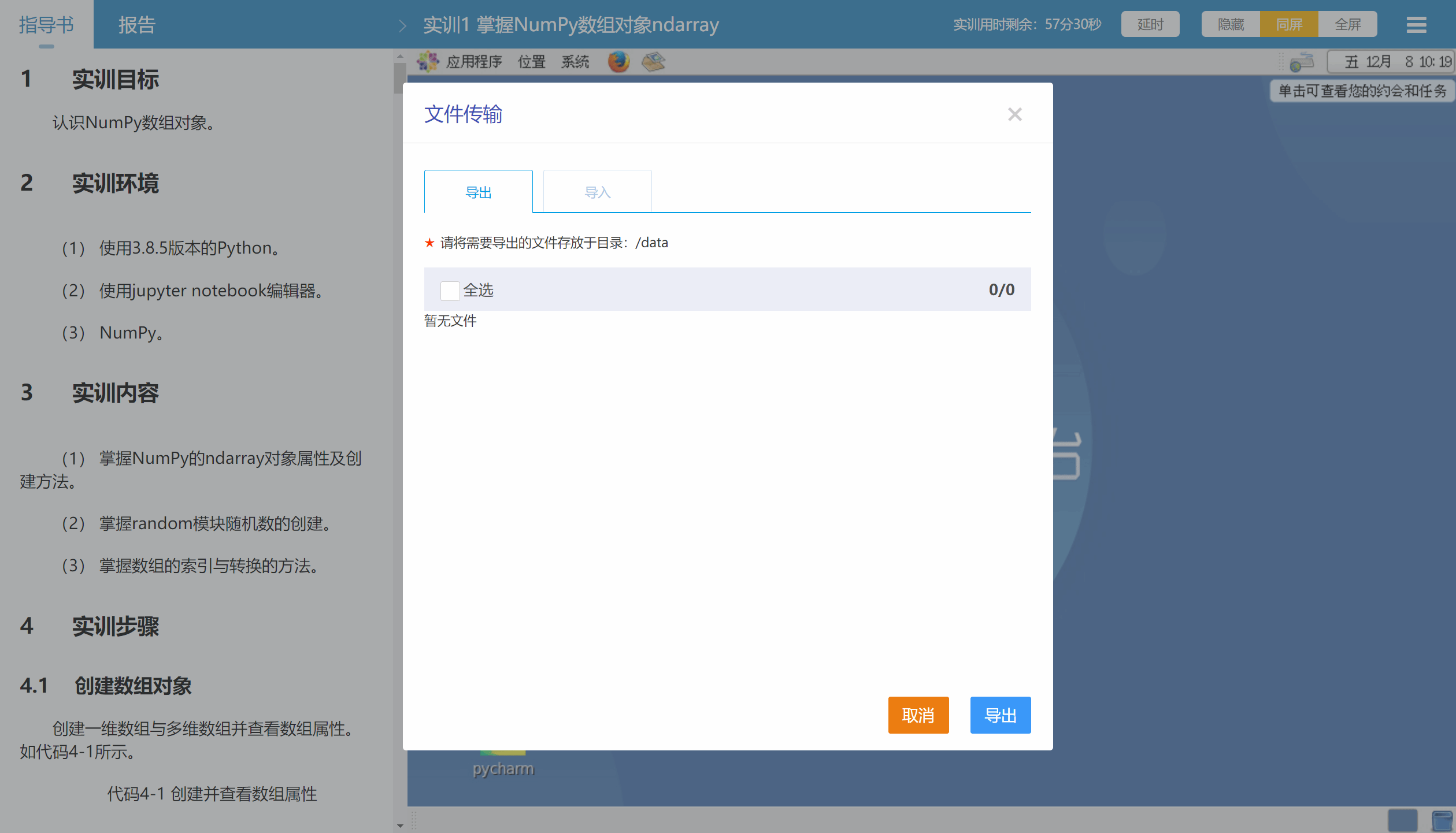This screenshot has height=833, width=1456.
Task: Click the Extend time (延时) button
Action: point(1150,25)
